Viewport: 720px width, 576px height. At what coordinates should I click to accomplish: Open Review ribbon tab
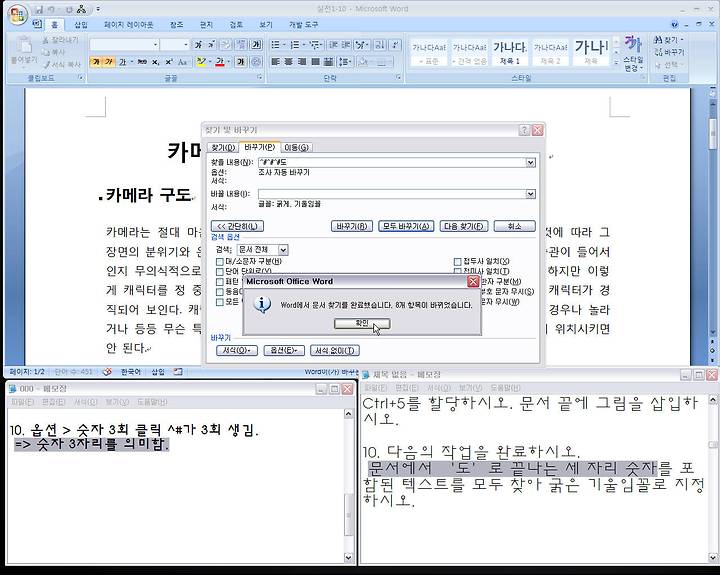click(236, 25)
